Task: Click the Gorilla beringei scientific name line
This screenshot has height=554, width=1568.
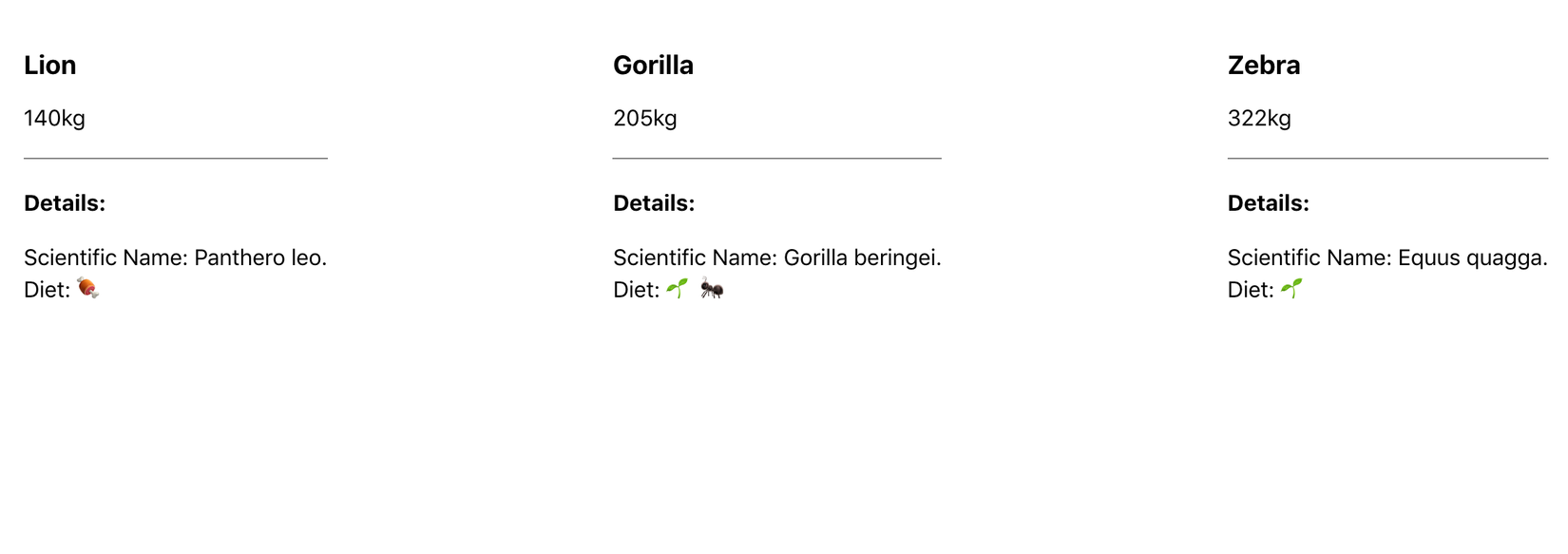Action: 776,258
